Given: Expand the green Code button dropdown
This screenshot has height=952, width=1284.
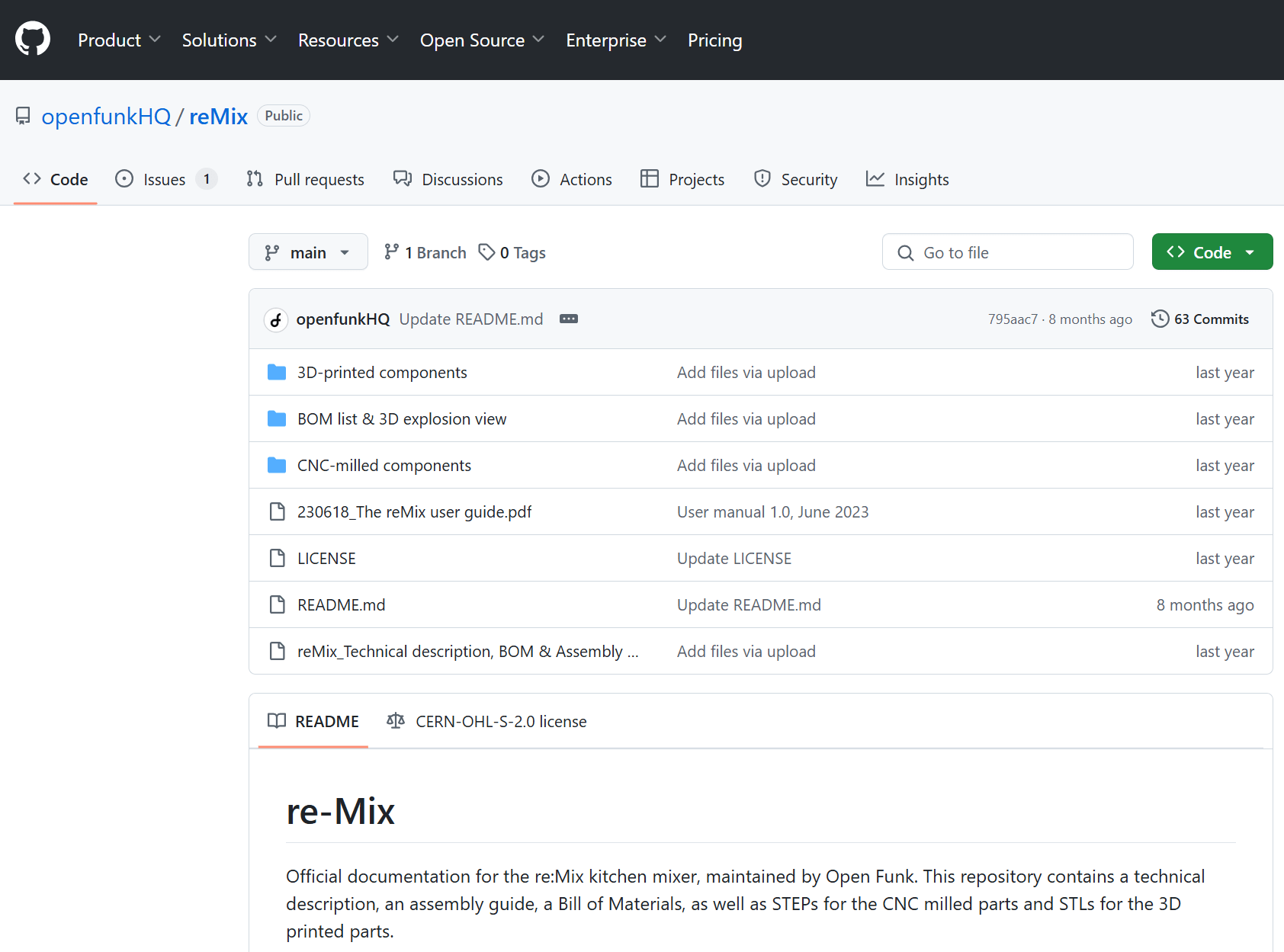Looking at the screenshot, I should tap(1212, 252).
